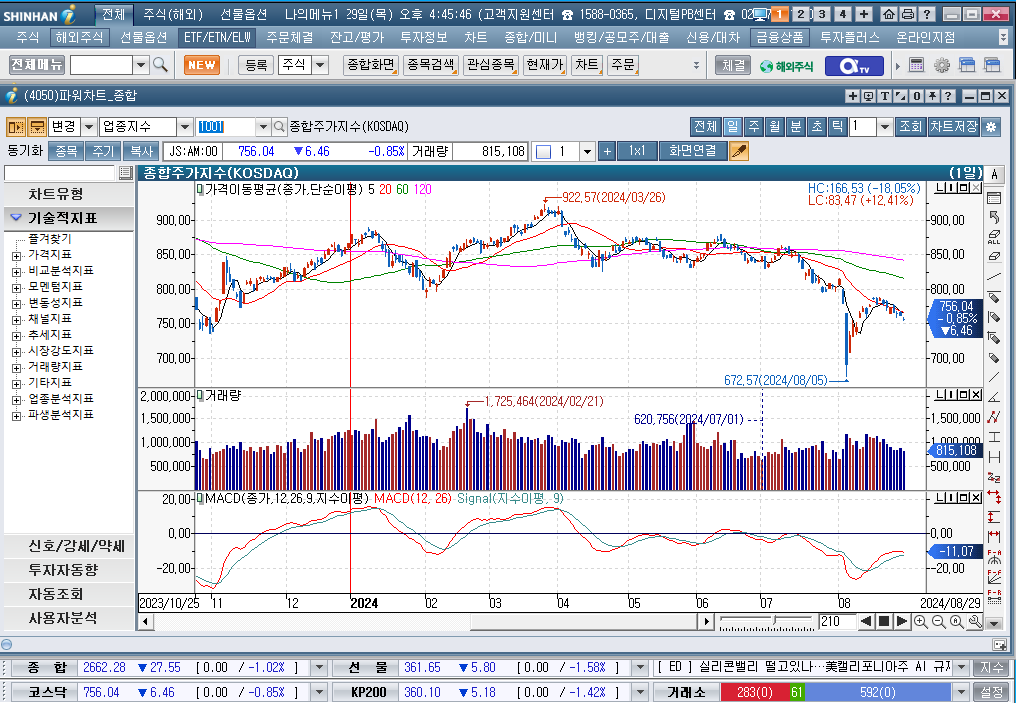Viewport: 1016px width, 703px height.
Task: Open the dropdown arrow next to 변경
Action: click(89, 126)
